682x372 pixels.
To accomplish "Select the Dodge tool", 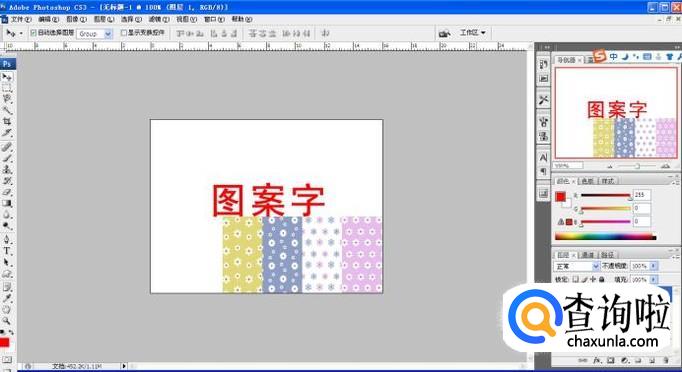I will pyautogui.click(x=7, y=225).
